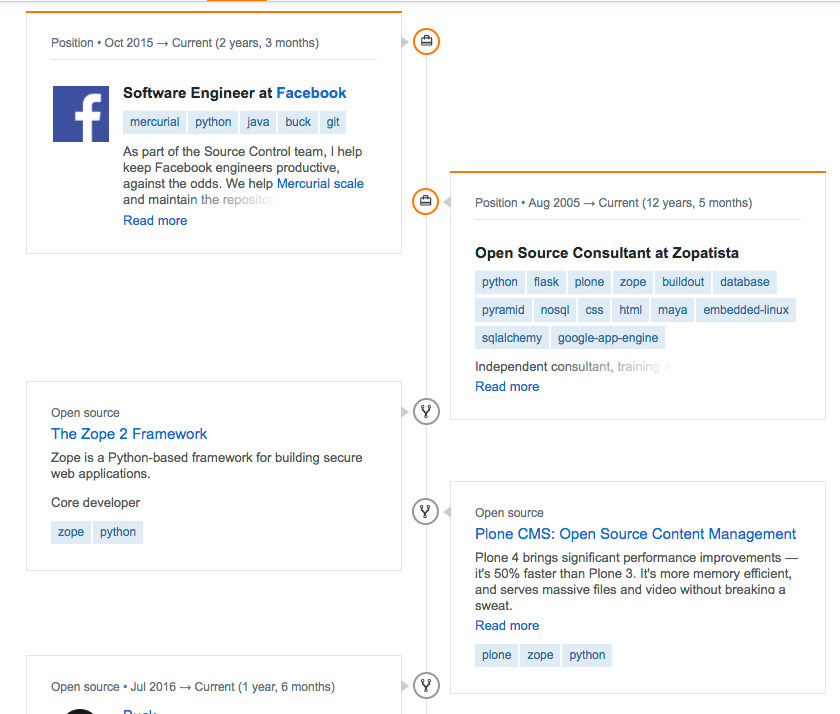The height and width of the screenshot is (714, 840).
Task: Click 'Position • Aug 2005 → Current' date line
Action: tap(613, 203)
